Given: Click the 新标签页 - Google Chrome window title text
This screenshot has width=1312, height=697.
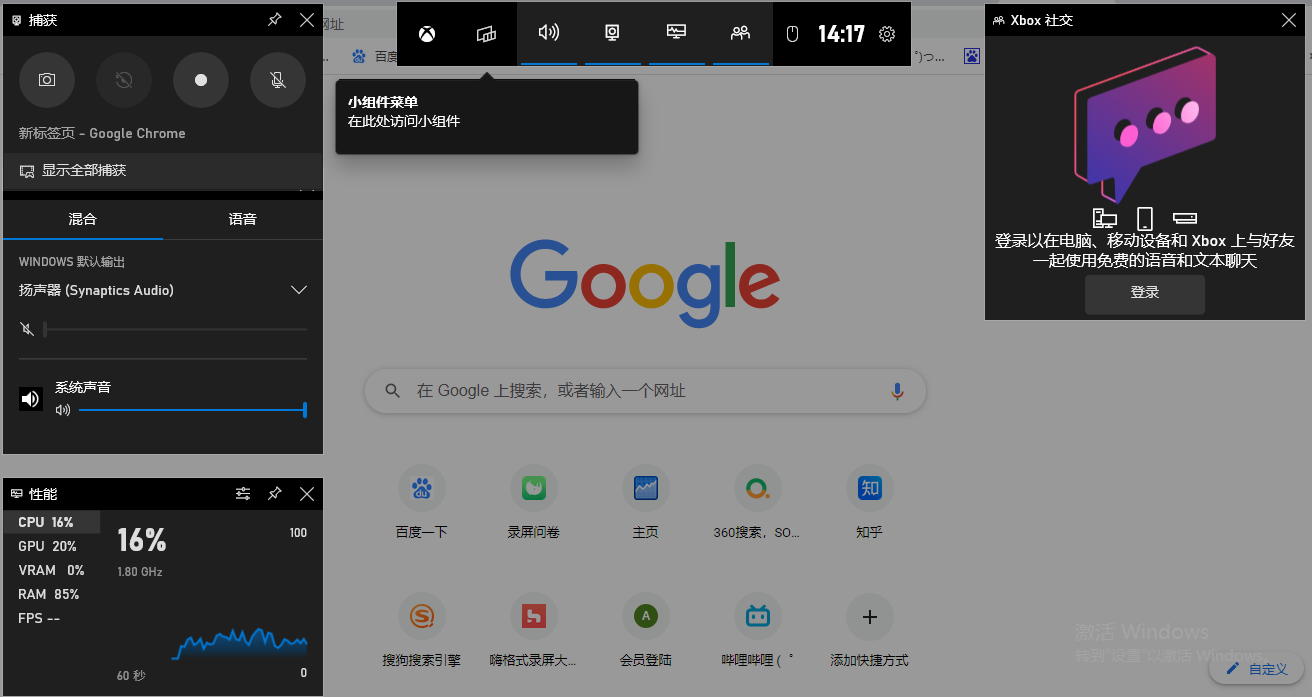Looking at the screenshot, I should pyautogui.click(x=102, y=133).
